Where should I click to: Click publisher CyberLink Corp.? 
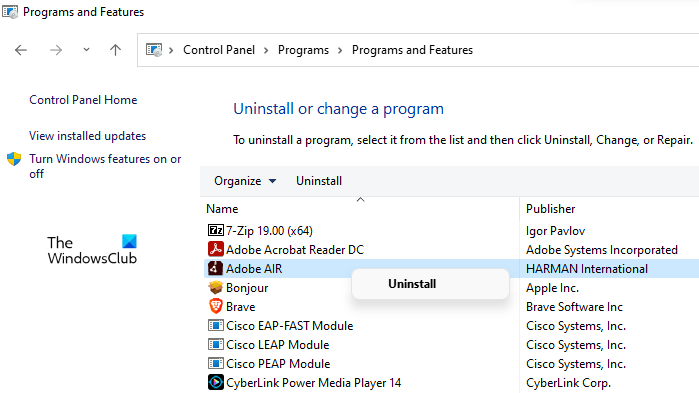(x=568, y=383)
